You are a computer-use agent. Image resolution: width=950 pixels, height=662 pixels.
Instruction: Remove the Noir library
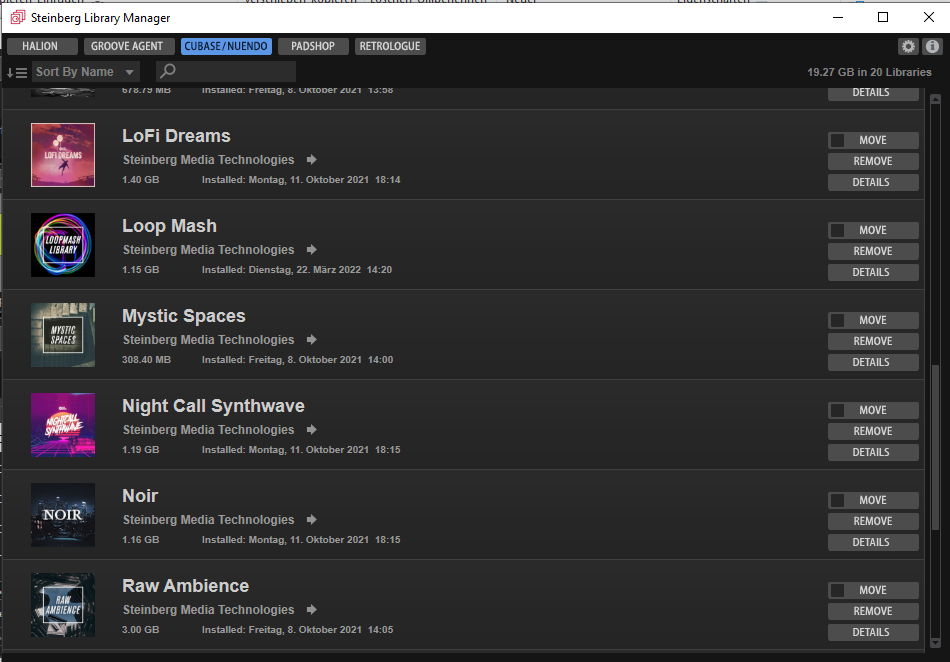[x=873, y=521]
